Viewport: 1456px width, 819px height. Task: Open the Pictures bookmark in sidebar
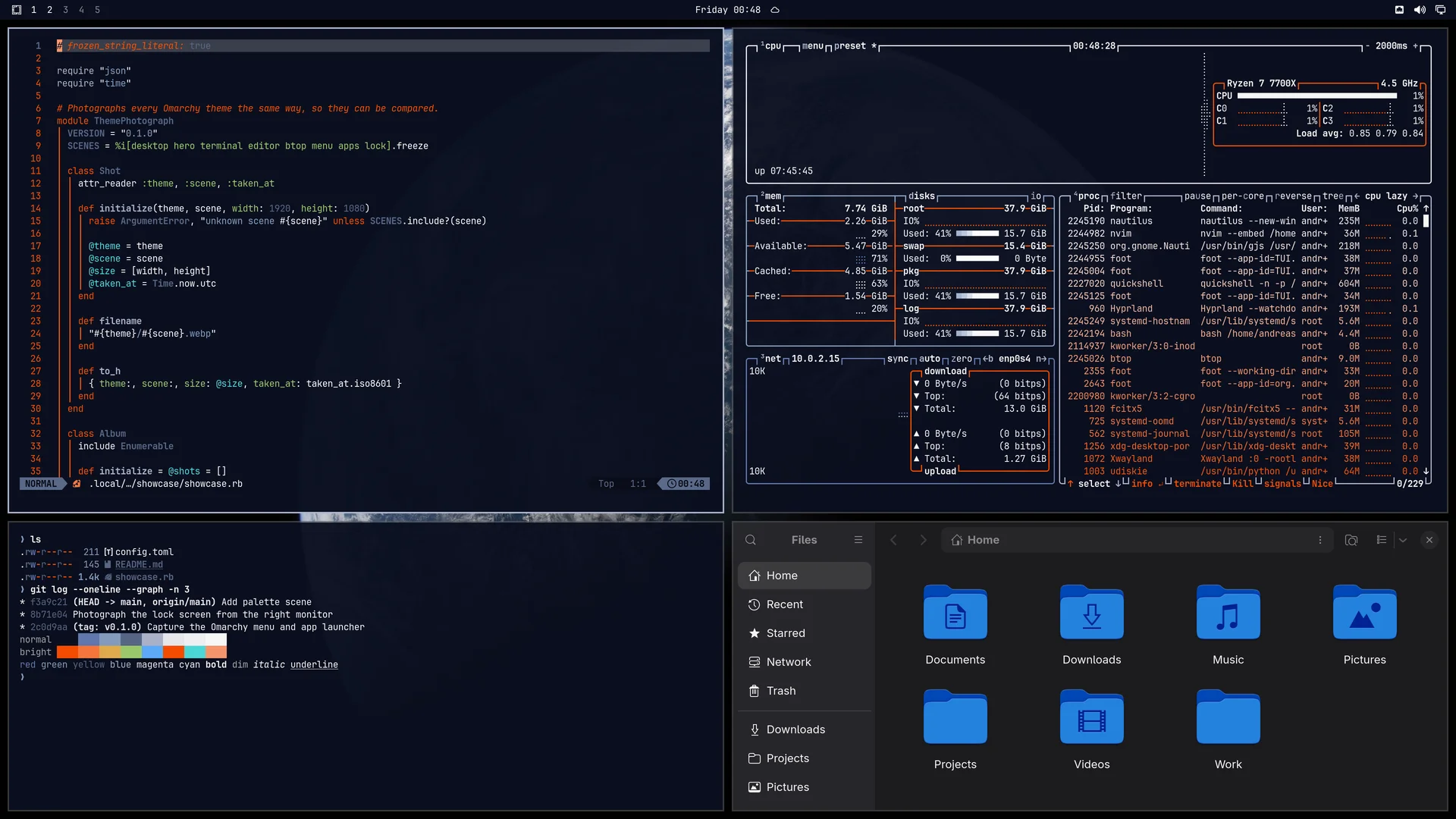805,787
